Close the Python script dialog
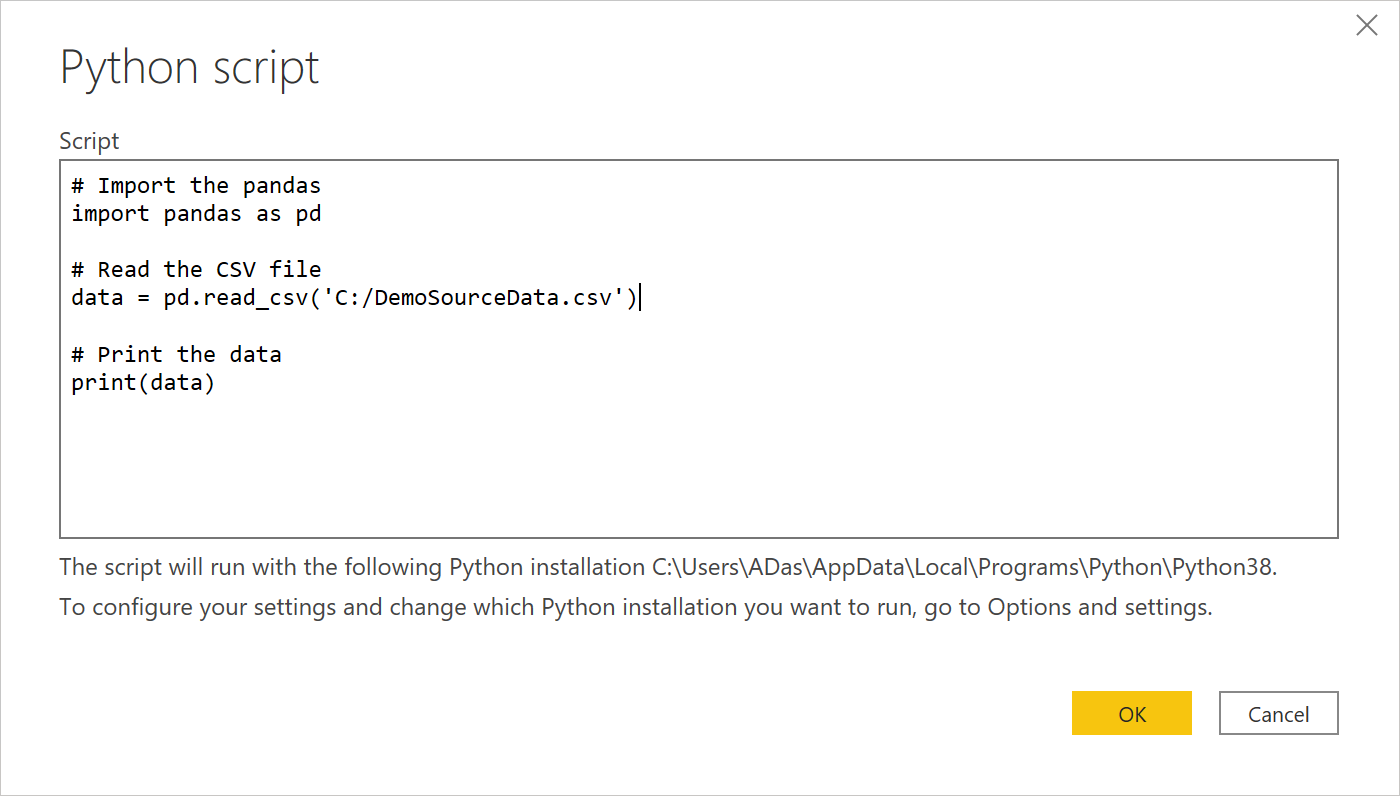1400x796 pixels. [1366, 26]
